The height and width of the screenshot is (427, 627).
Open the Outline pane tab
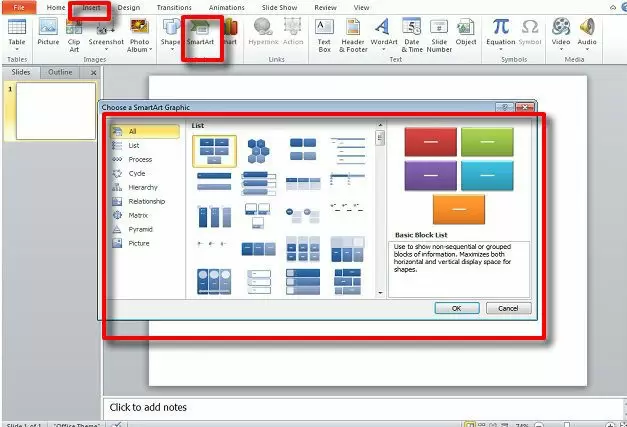tap(60, 73)
